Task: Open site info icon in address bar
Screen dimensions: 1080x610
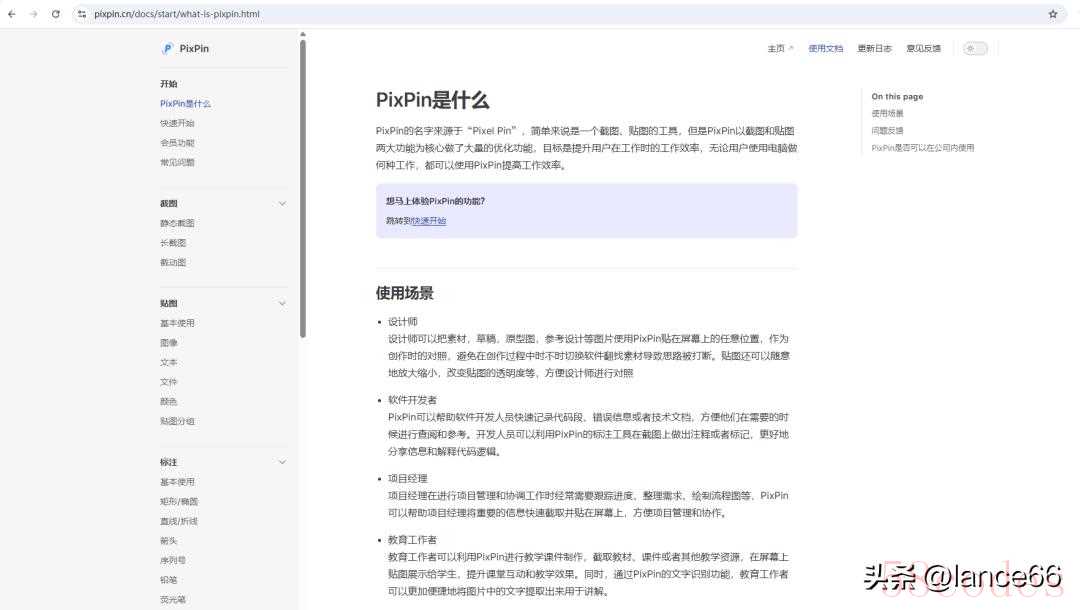Action: coord(82,14)
